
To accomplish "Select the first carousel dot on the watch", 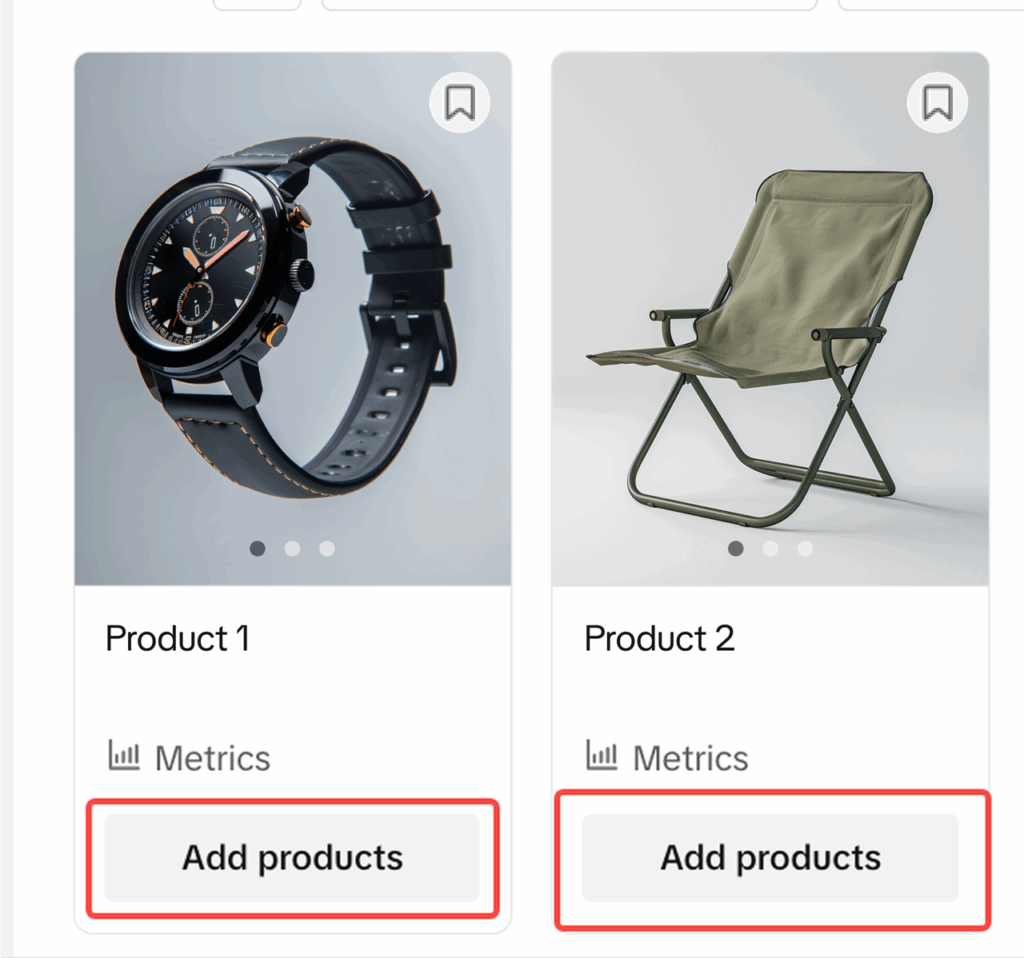I will pos(257,548).
